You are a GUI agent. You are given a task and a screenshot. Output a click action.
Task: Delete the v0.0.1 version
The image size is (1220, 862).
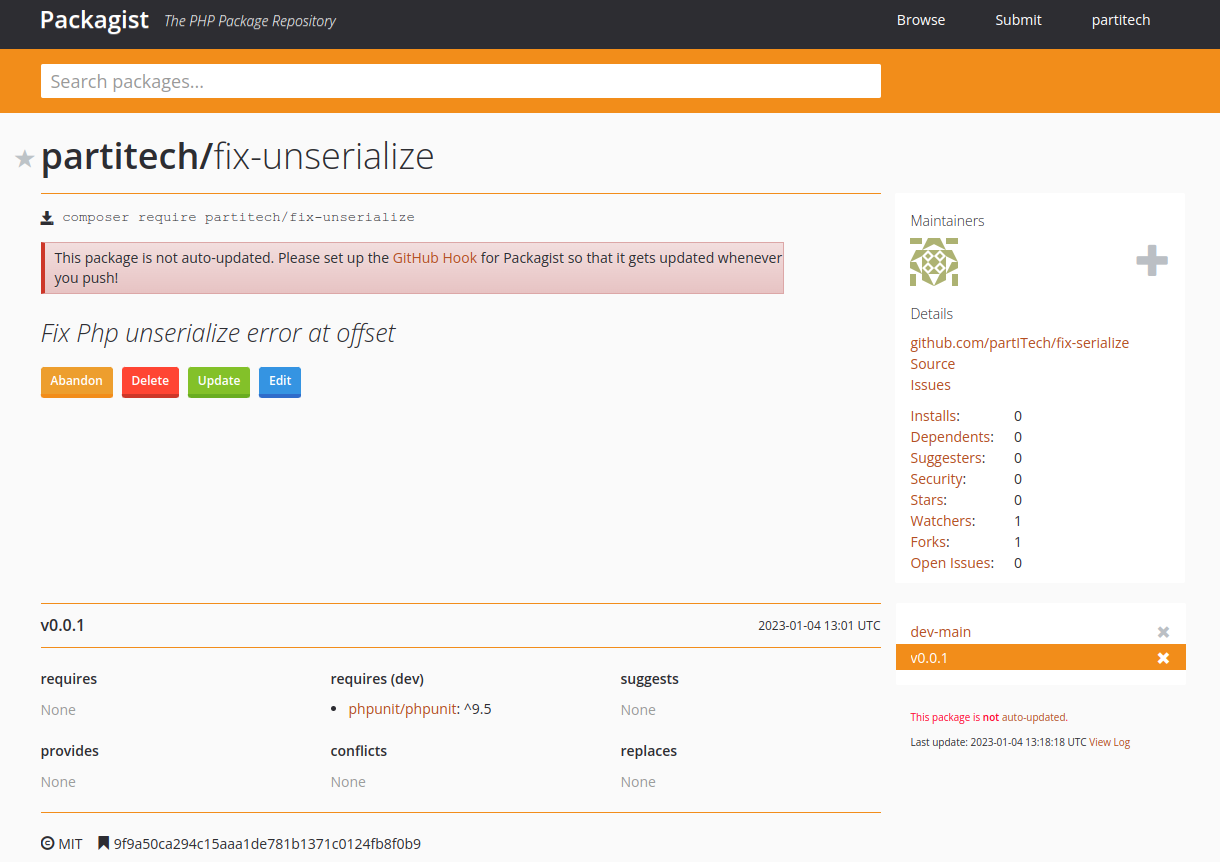pos(1163,658)
